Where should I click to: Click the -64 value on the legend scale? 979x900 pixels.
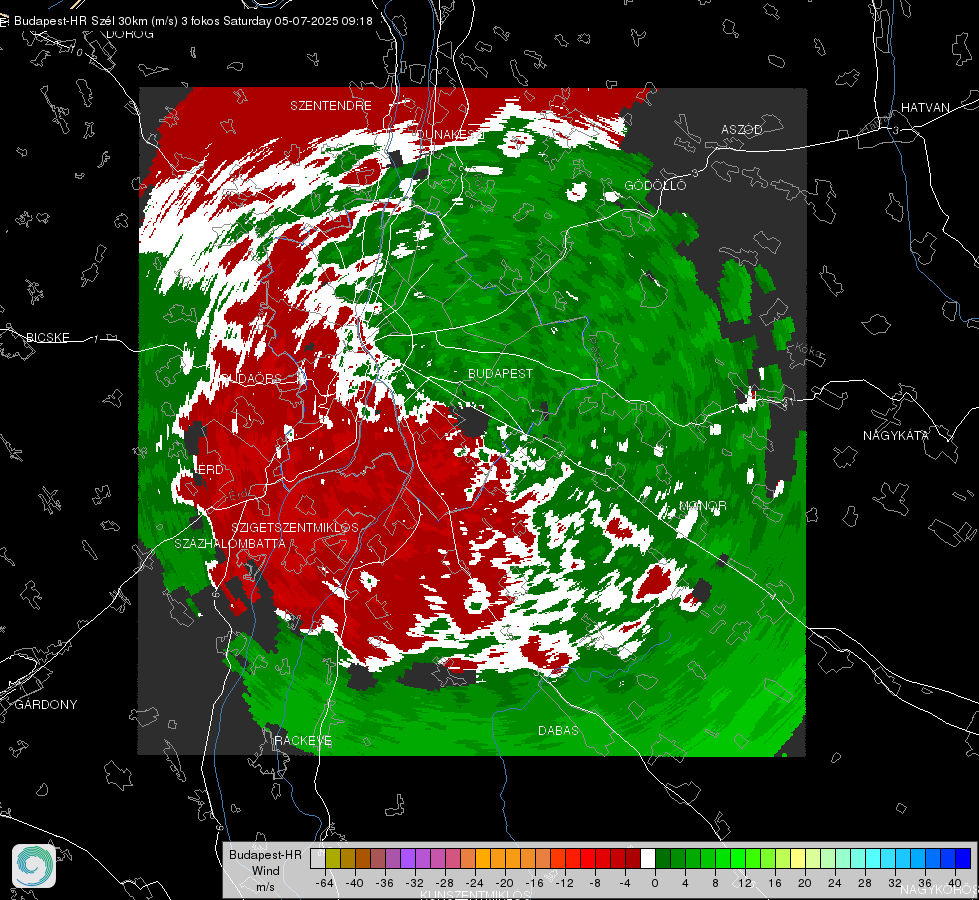325,883
